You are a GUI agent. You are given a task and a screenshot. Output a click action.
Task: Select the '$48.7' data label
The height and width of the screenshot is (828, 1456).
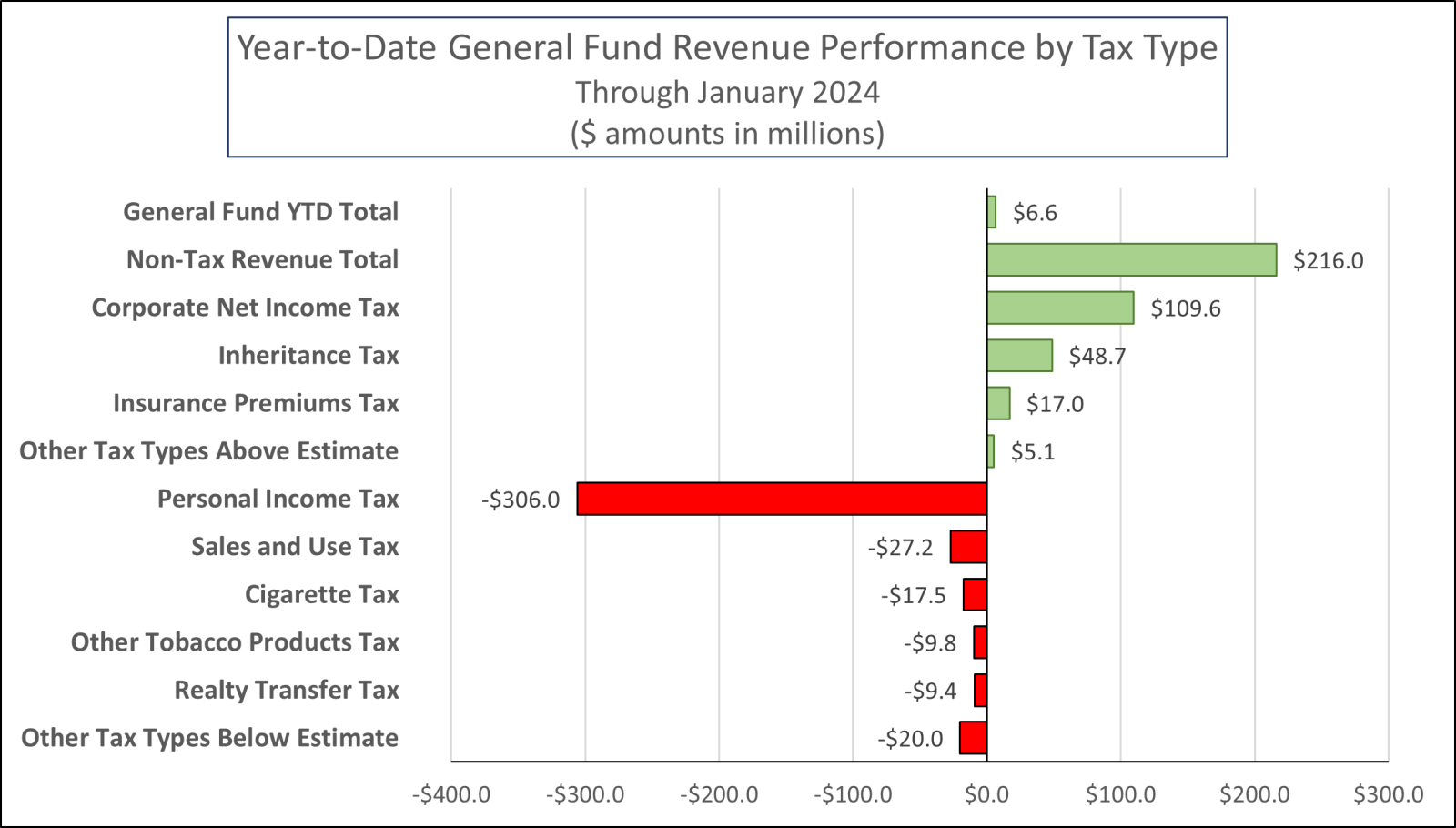[1097, 357]
